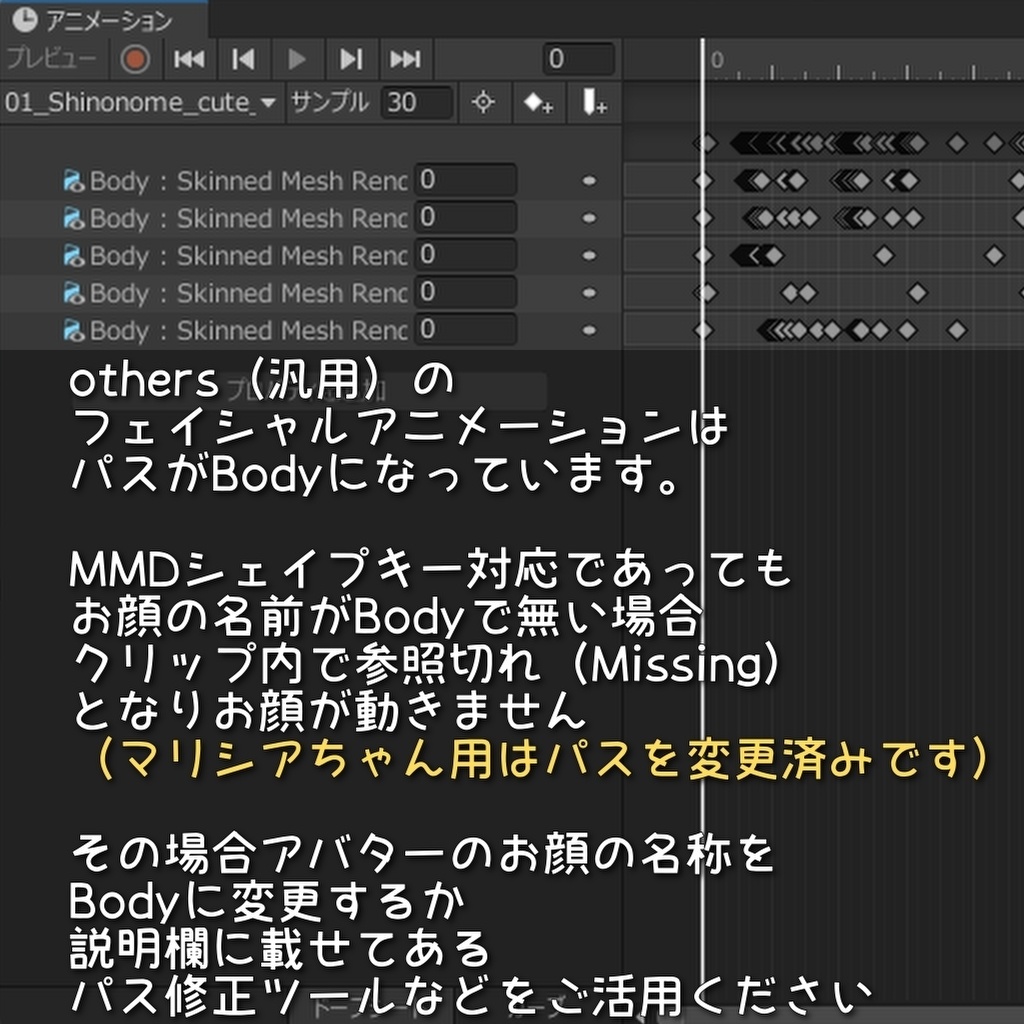Select frame-0 keyframe of third Body row
Image resolution: width=1024 pixels, height=1024 pixels.
pyautogui.click(x=703, y=255)
